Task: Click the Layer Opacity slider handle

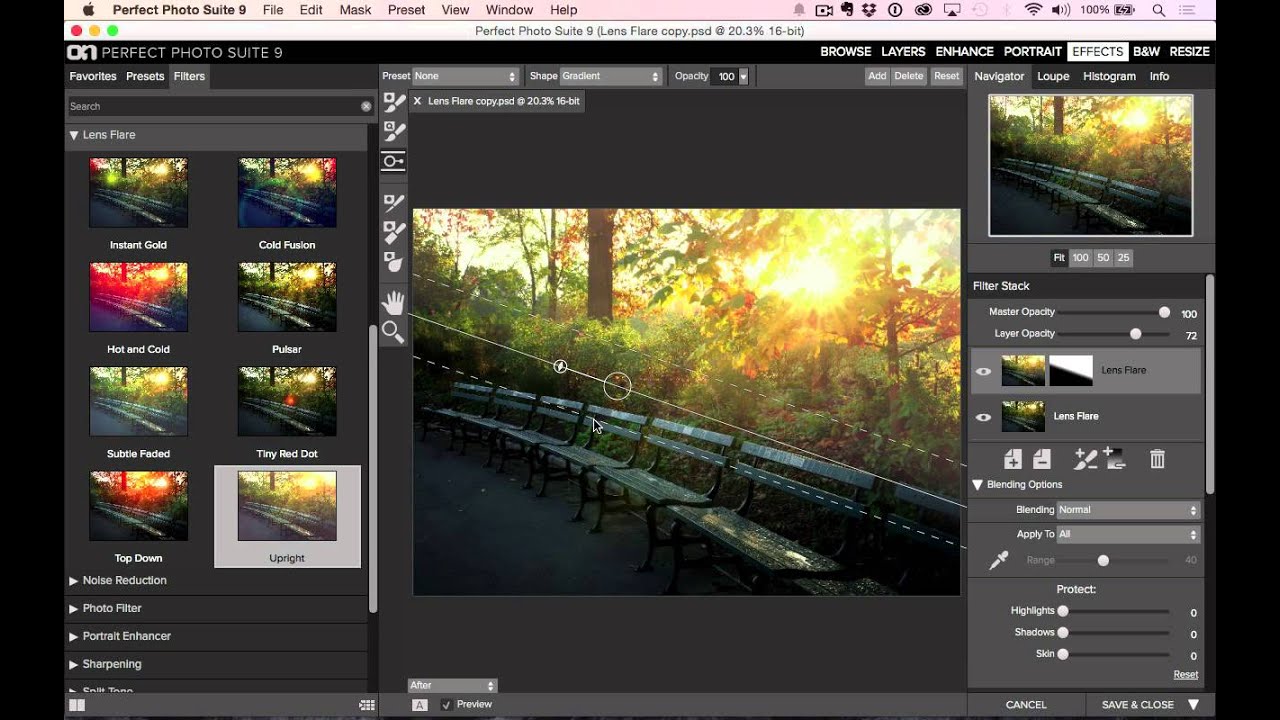Action: 1135,334
